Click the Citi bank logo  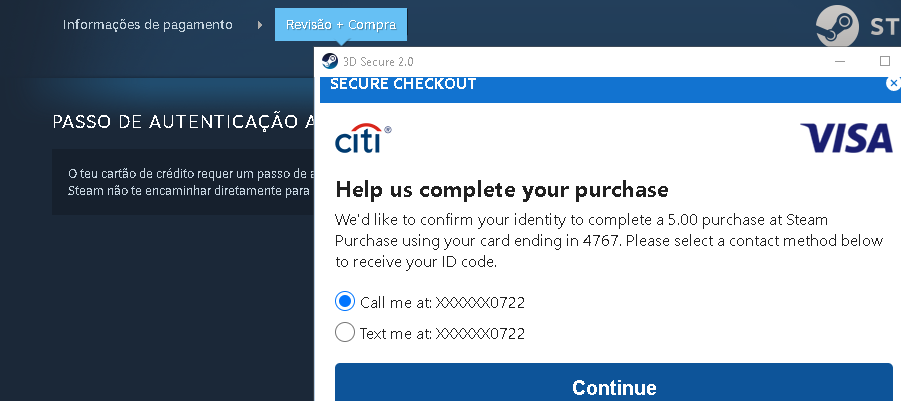[x=362, y=140]
